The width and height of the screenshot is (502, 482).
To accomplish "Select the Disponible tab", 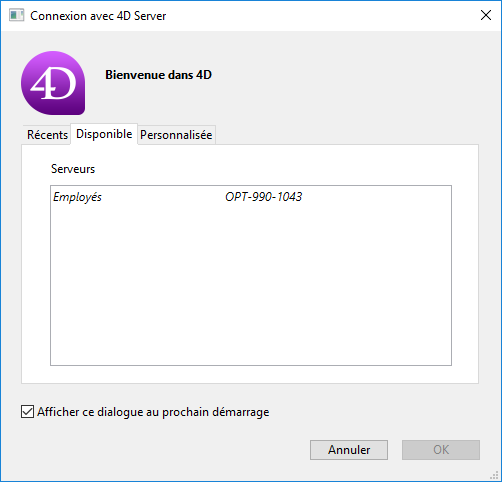I will point(104,134).
